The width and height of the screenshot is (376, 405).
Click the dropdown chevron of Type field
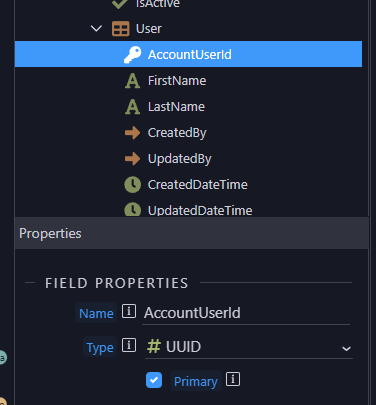tap(346, 349)
